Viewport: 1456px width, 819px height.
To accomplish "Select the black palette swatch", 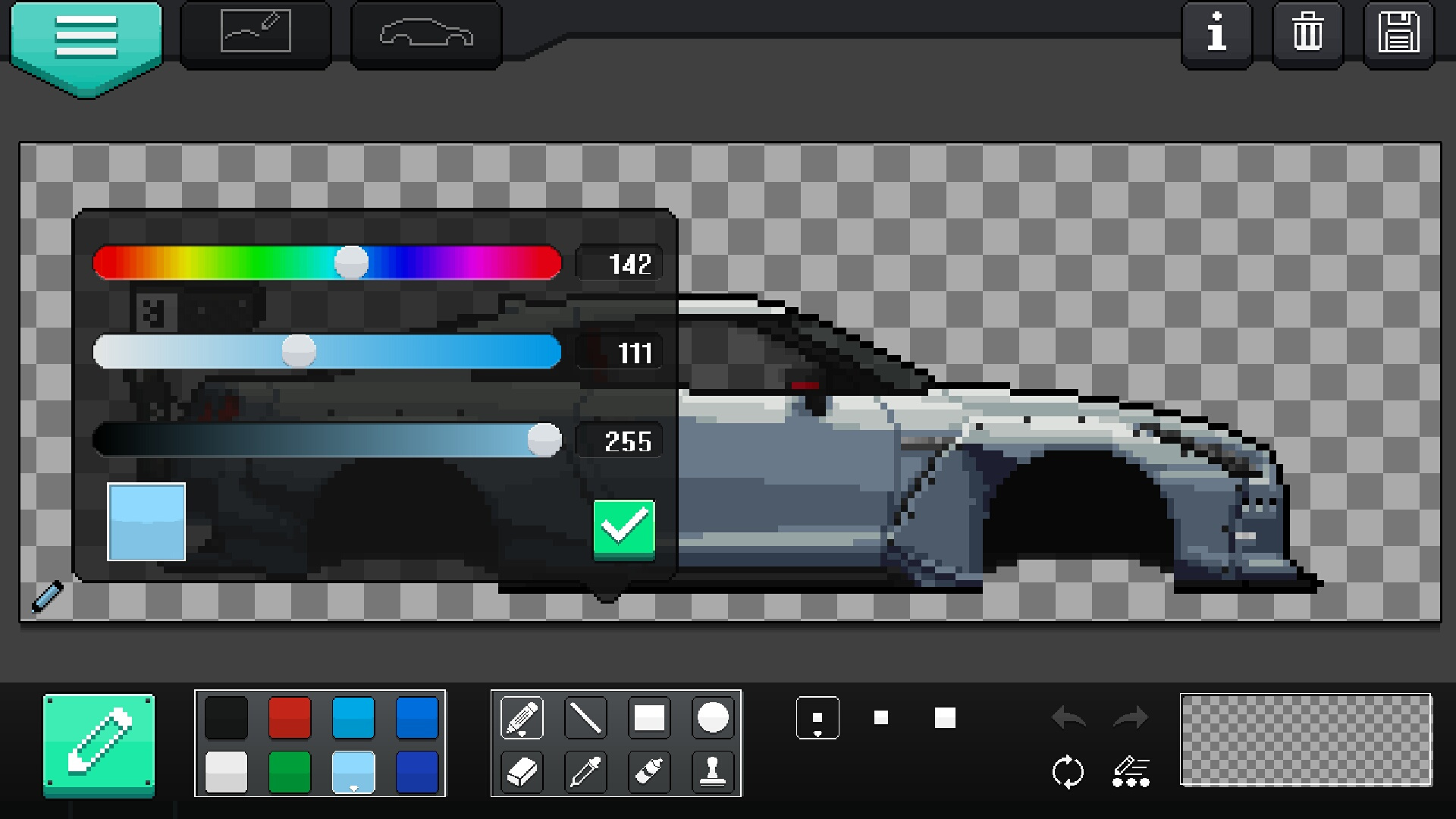I will [226, 717].
